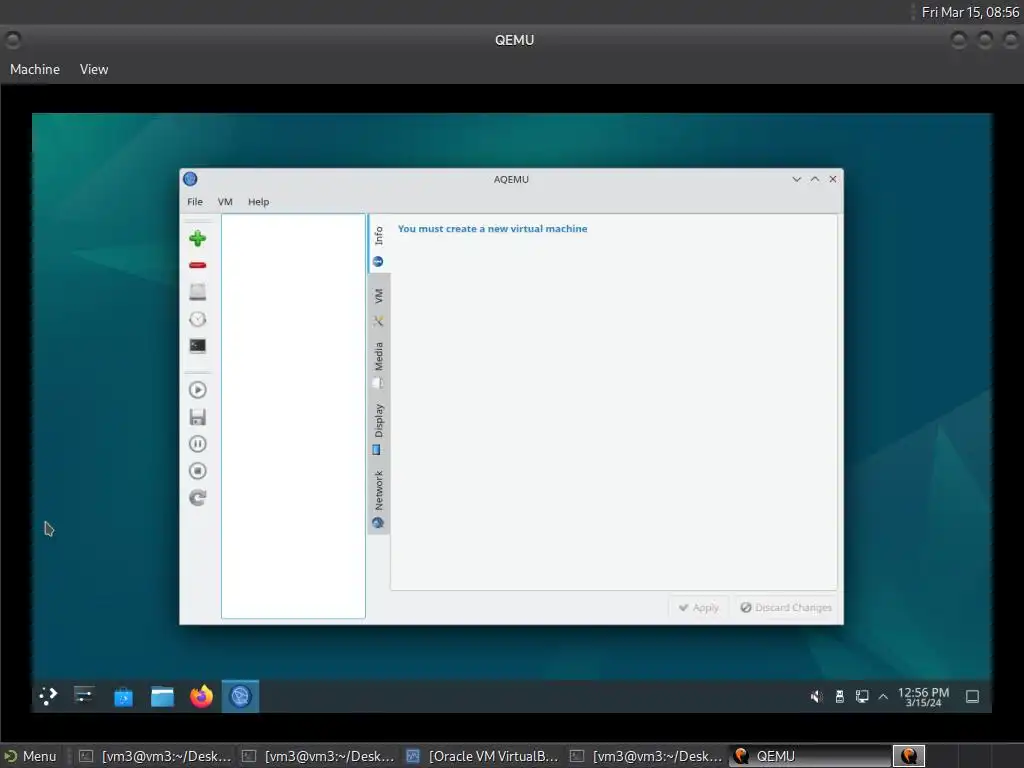Click the empty virtual machine list panel

click(293, 416)
